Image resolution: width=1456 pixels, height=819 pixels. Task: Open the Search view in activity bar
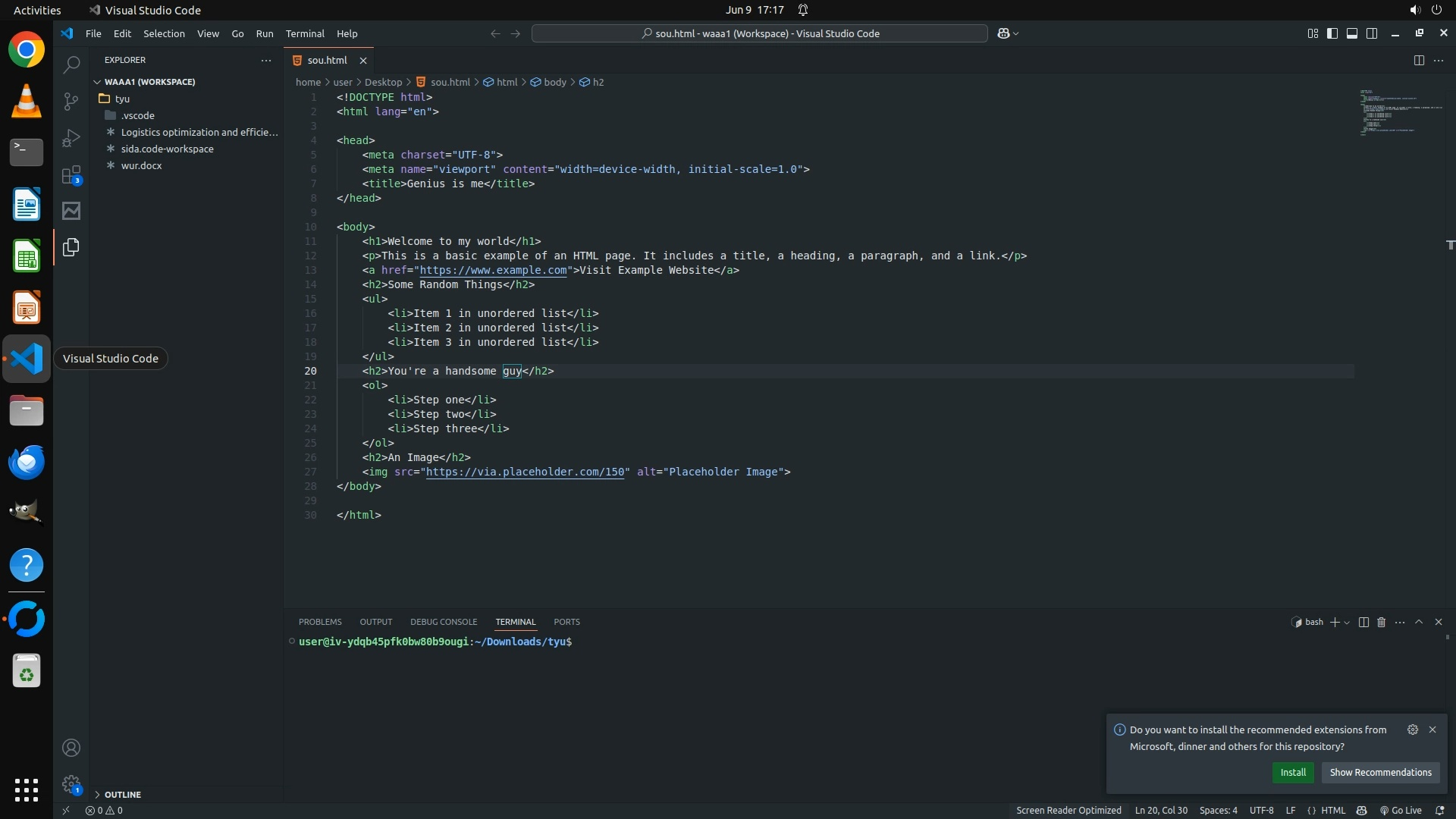tap(71, 65)
